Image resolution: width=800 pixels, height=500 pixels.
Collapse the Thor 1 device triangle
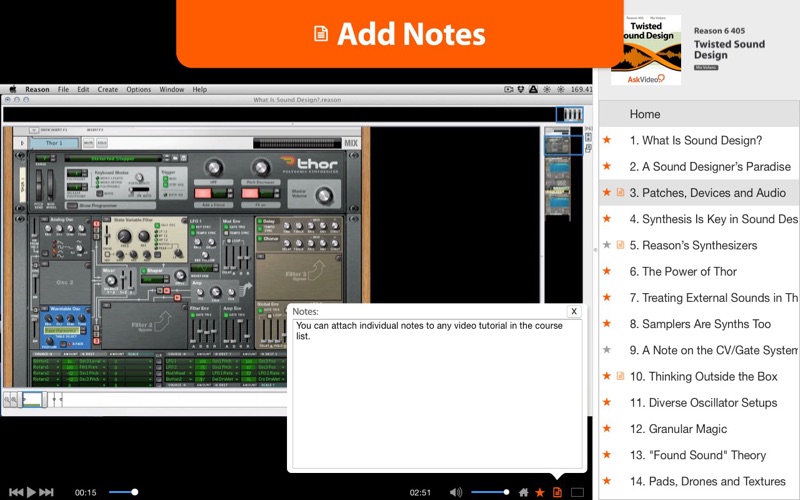point(22,143)
